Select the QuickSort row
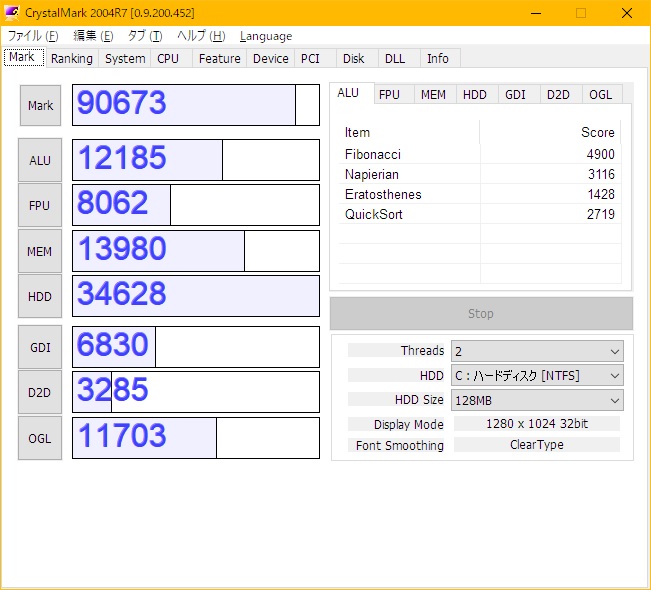651x590 pixels. (x=480, y=214)
